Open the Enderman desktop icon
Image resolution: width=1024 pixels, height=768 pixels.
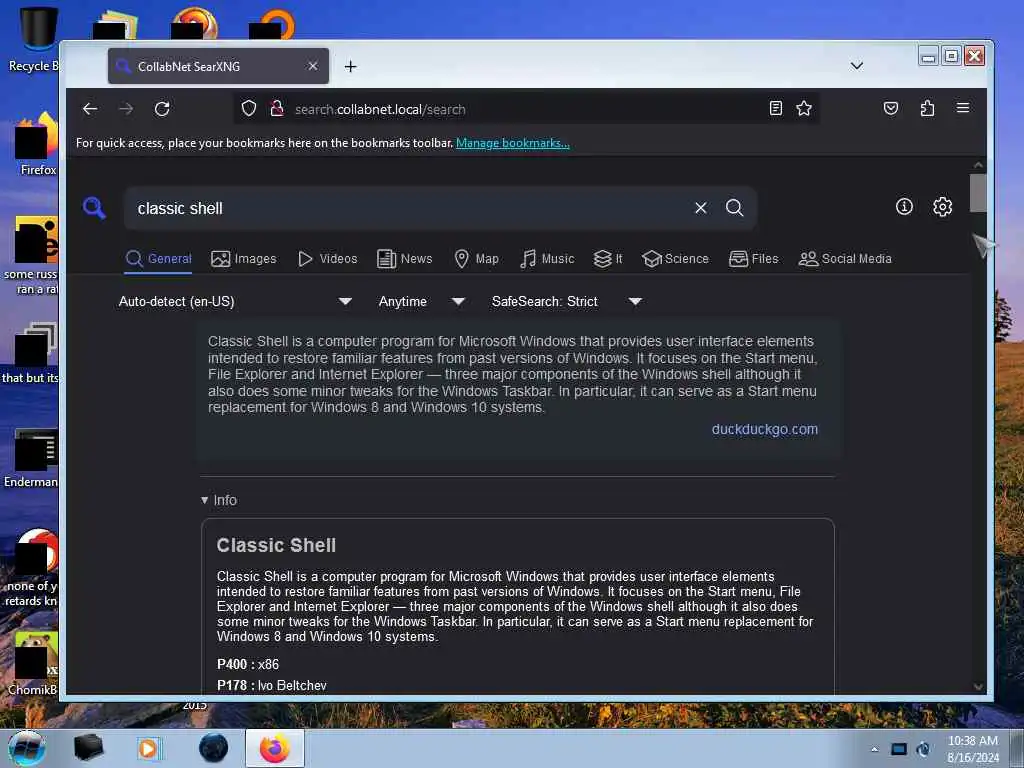pos(33,457)
